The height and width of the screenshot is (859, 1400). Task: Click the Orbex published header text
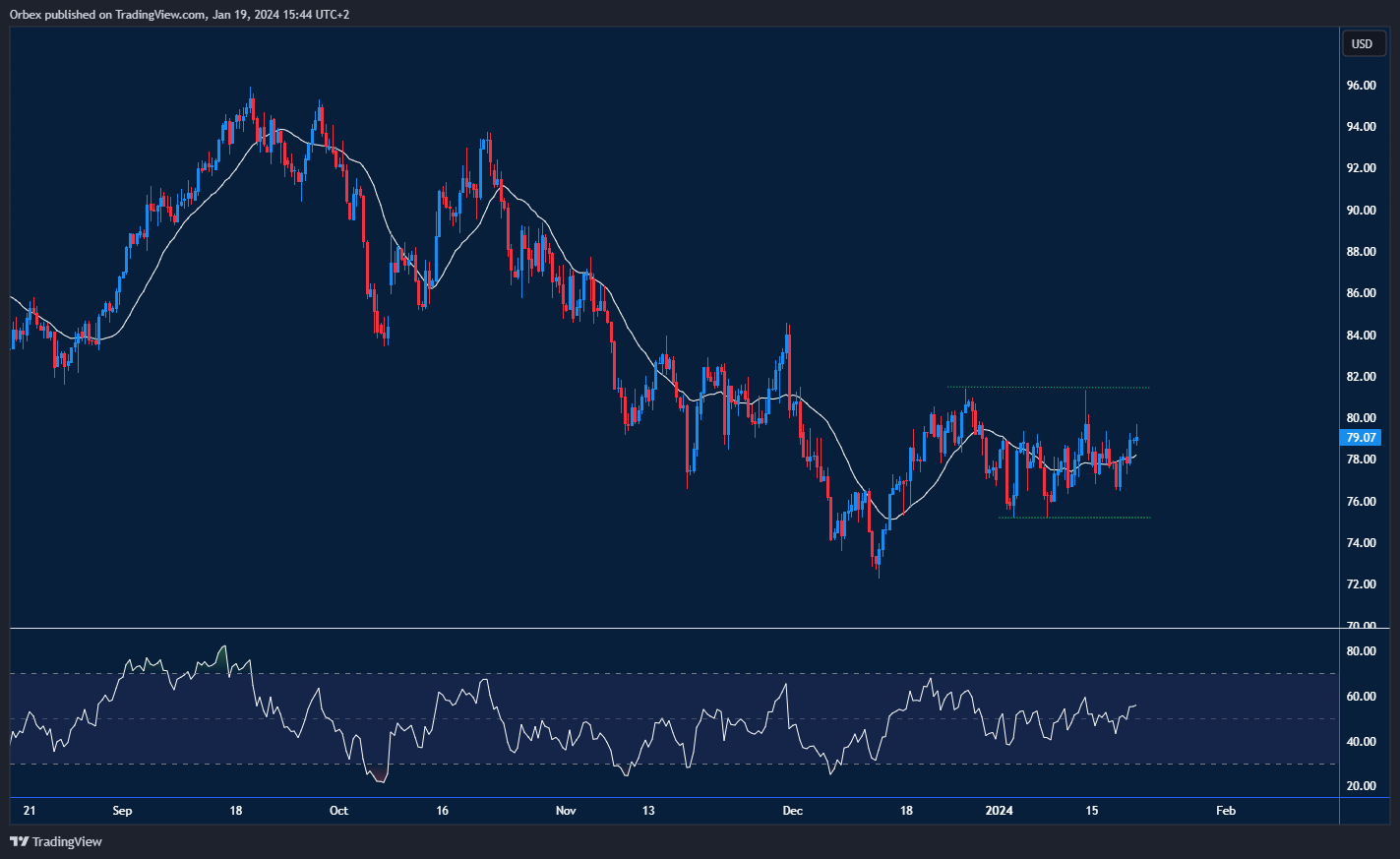click(179, 14)
